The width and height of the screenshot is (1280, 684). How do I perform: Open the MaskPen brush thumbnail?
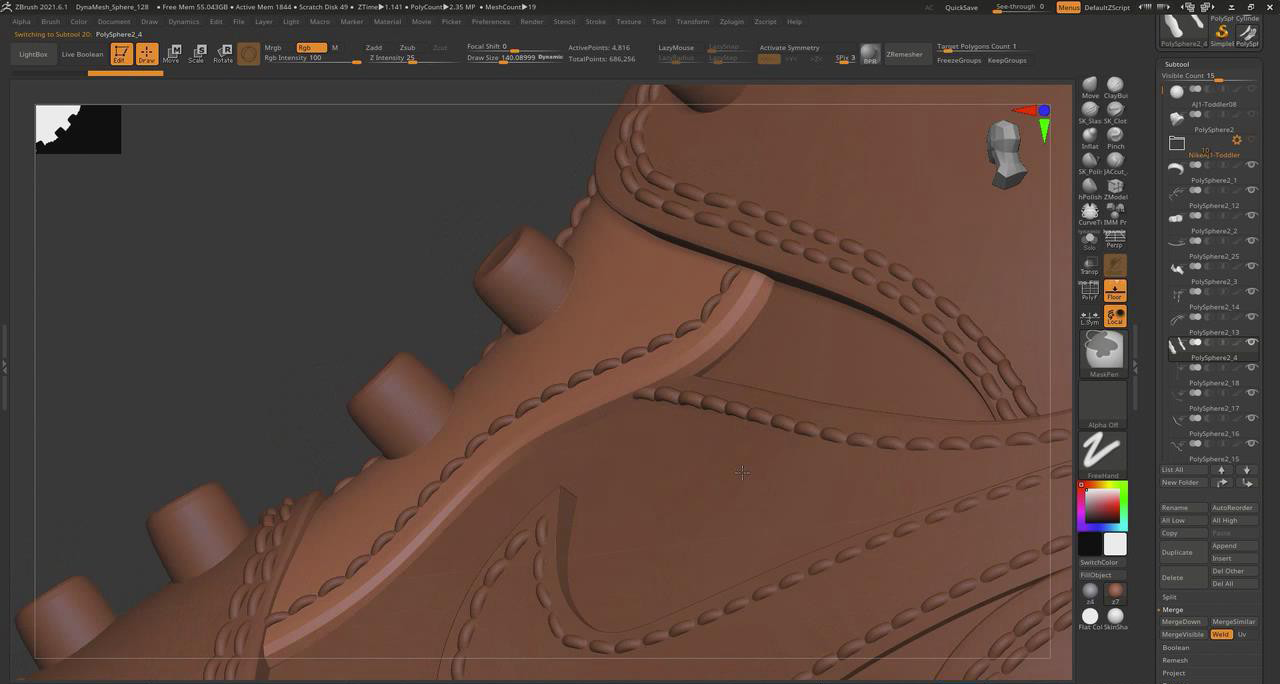click(x=1103, y=354)
